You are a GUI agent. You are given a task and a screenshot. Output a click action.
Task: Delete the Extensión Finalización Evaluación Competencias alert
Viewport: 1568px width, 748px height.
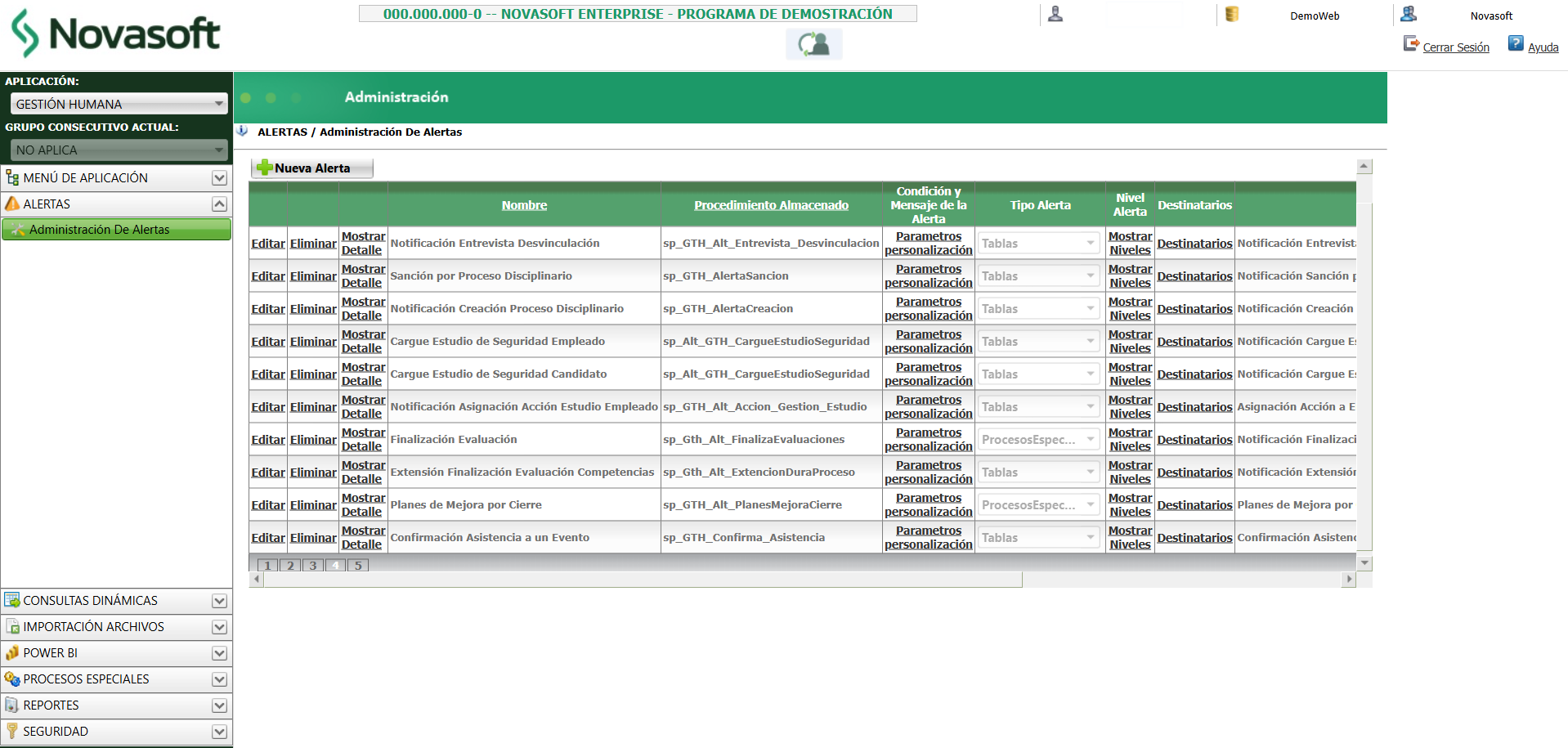pyautogui.click(x=313, y=473)
